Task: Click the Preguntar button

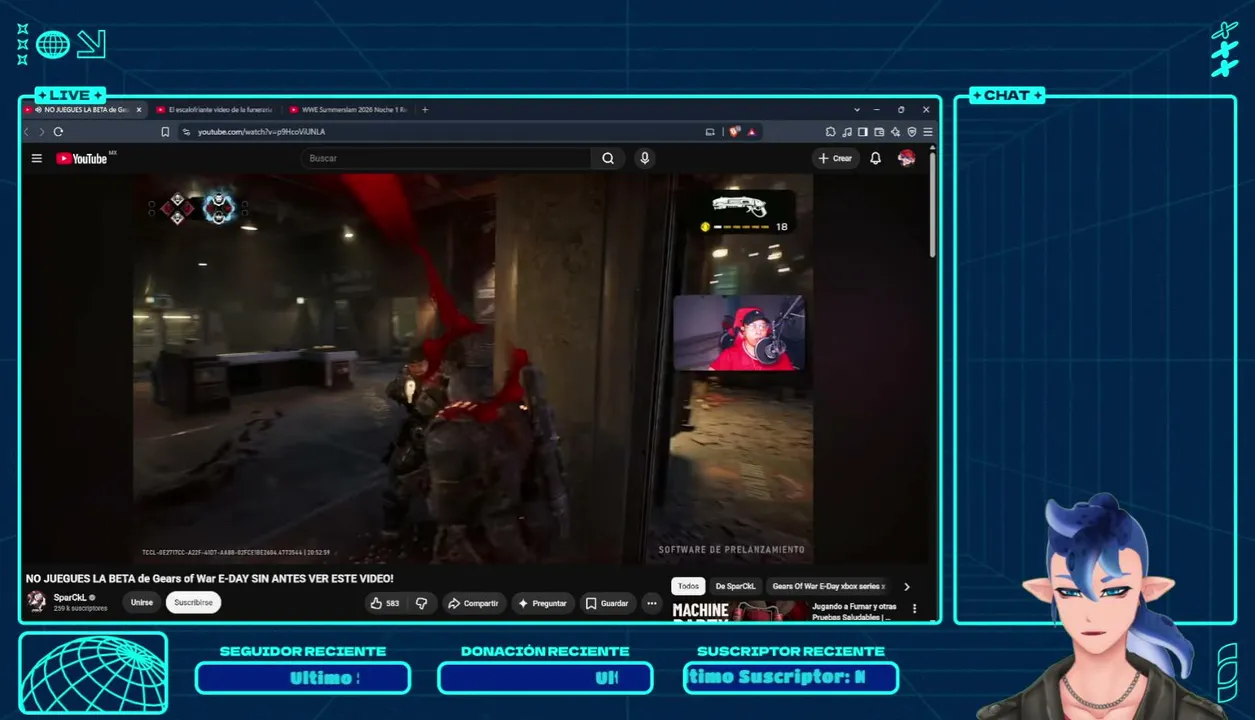Action: [x=543, y=603]
